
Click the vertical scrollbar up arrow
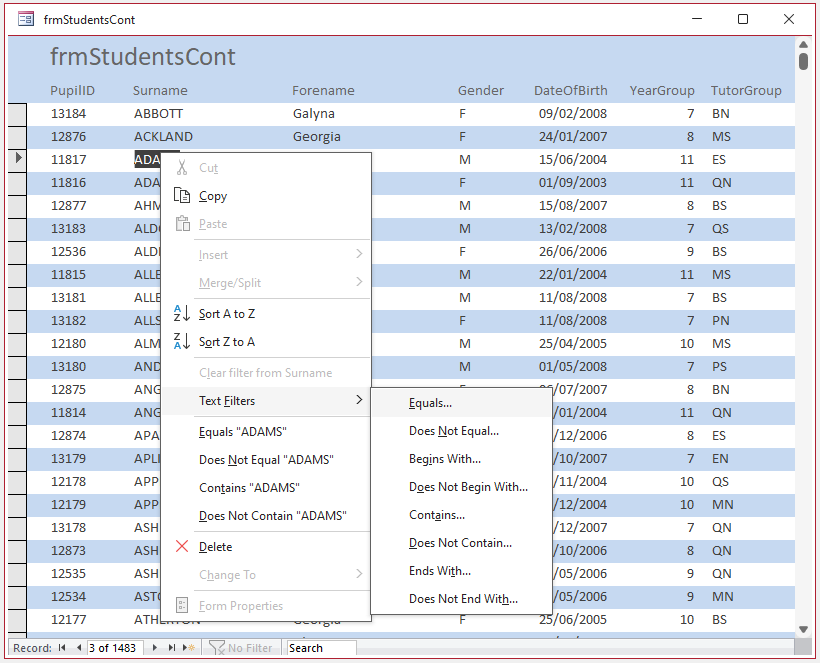point(803,44)
